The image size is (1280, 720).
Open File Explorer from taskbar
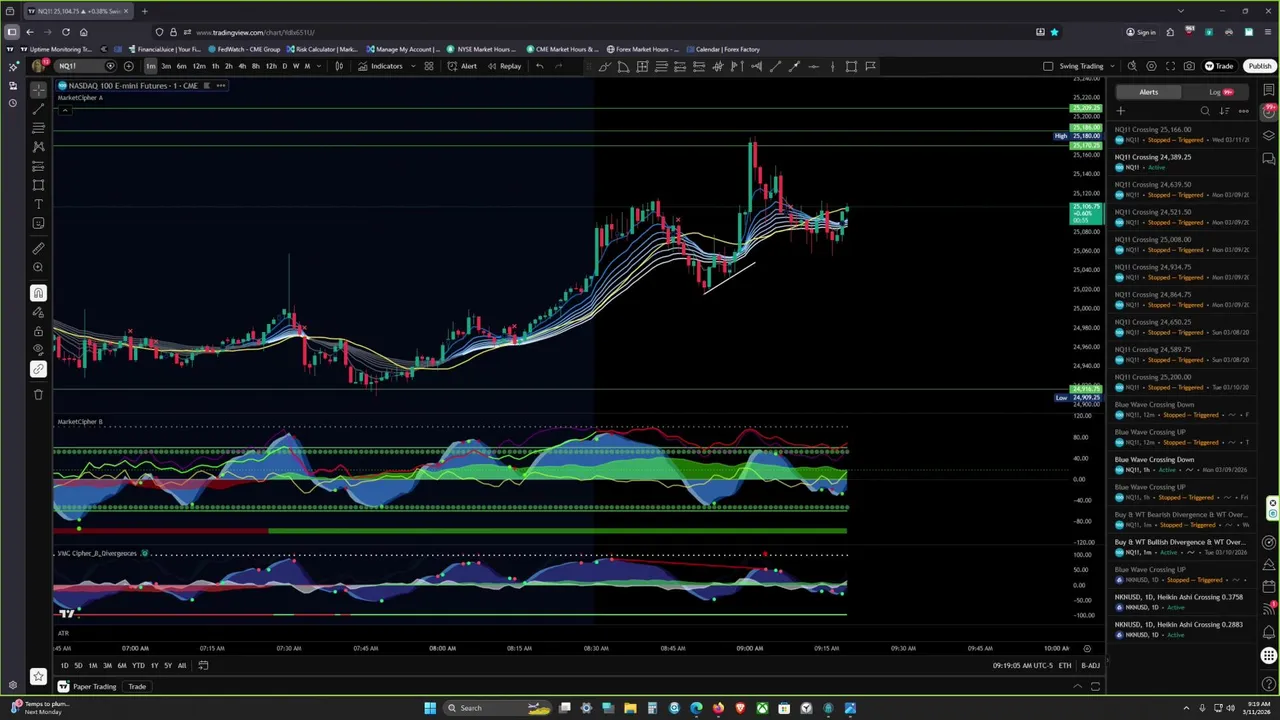(630, 708)
